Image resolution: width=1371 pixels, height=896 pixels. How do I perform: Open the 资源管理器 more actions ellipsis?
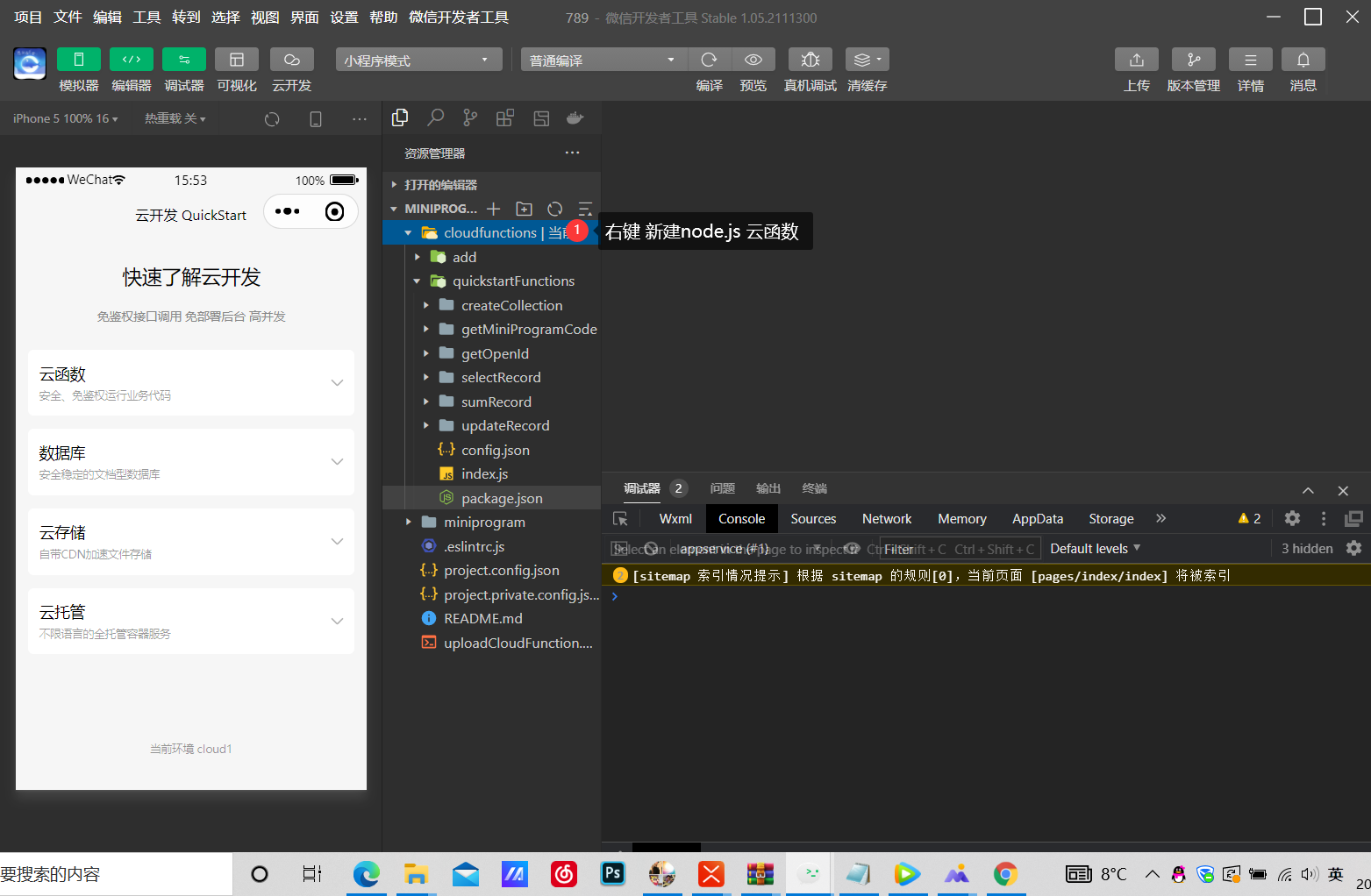573,153
